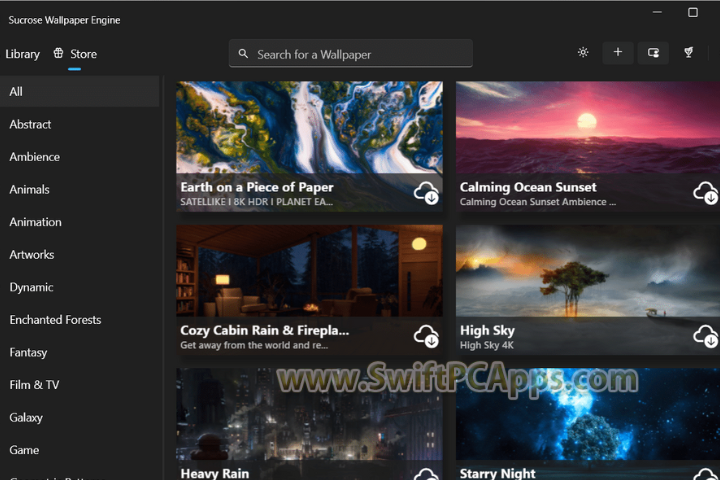Click the magnifier icon in search box

(243, 54)
